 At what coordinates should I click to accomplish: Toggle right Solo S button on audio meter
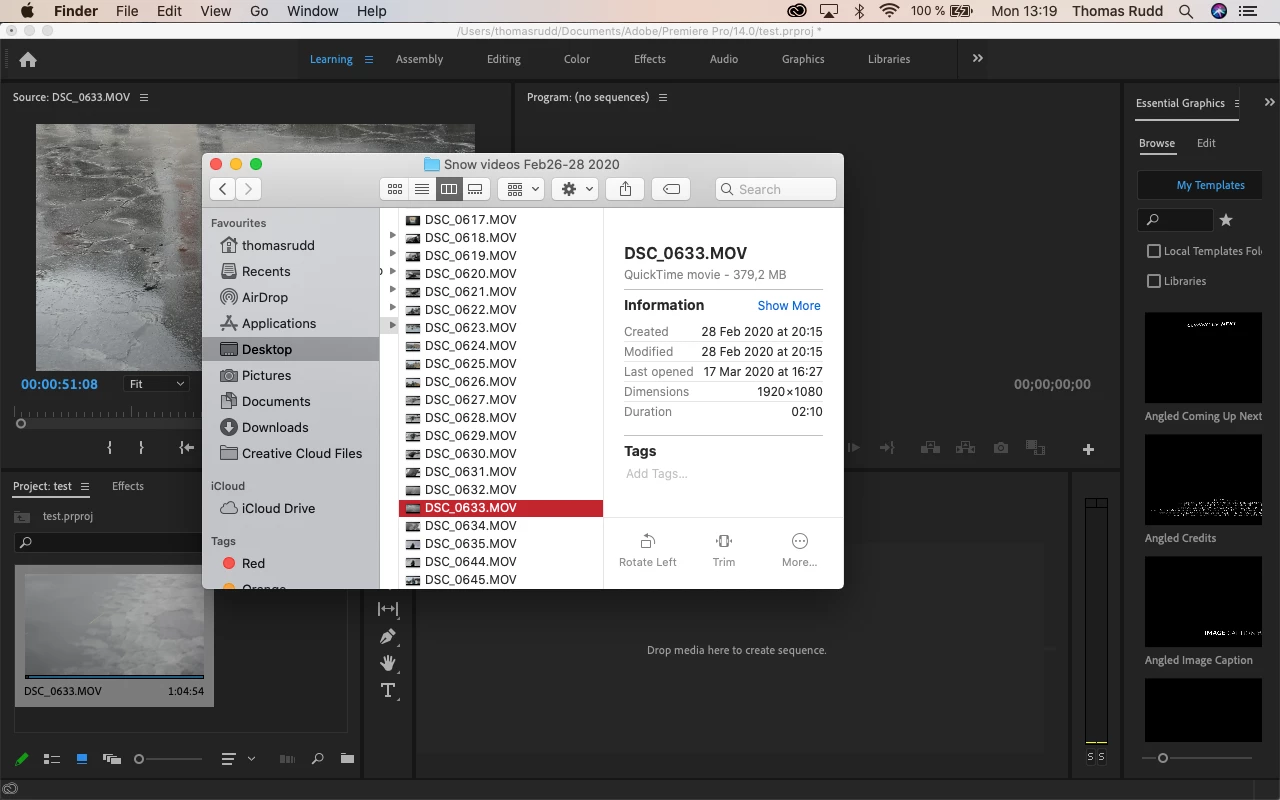coord(1102,757)
